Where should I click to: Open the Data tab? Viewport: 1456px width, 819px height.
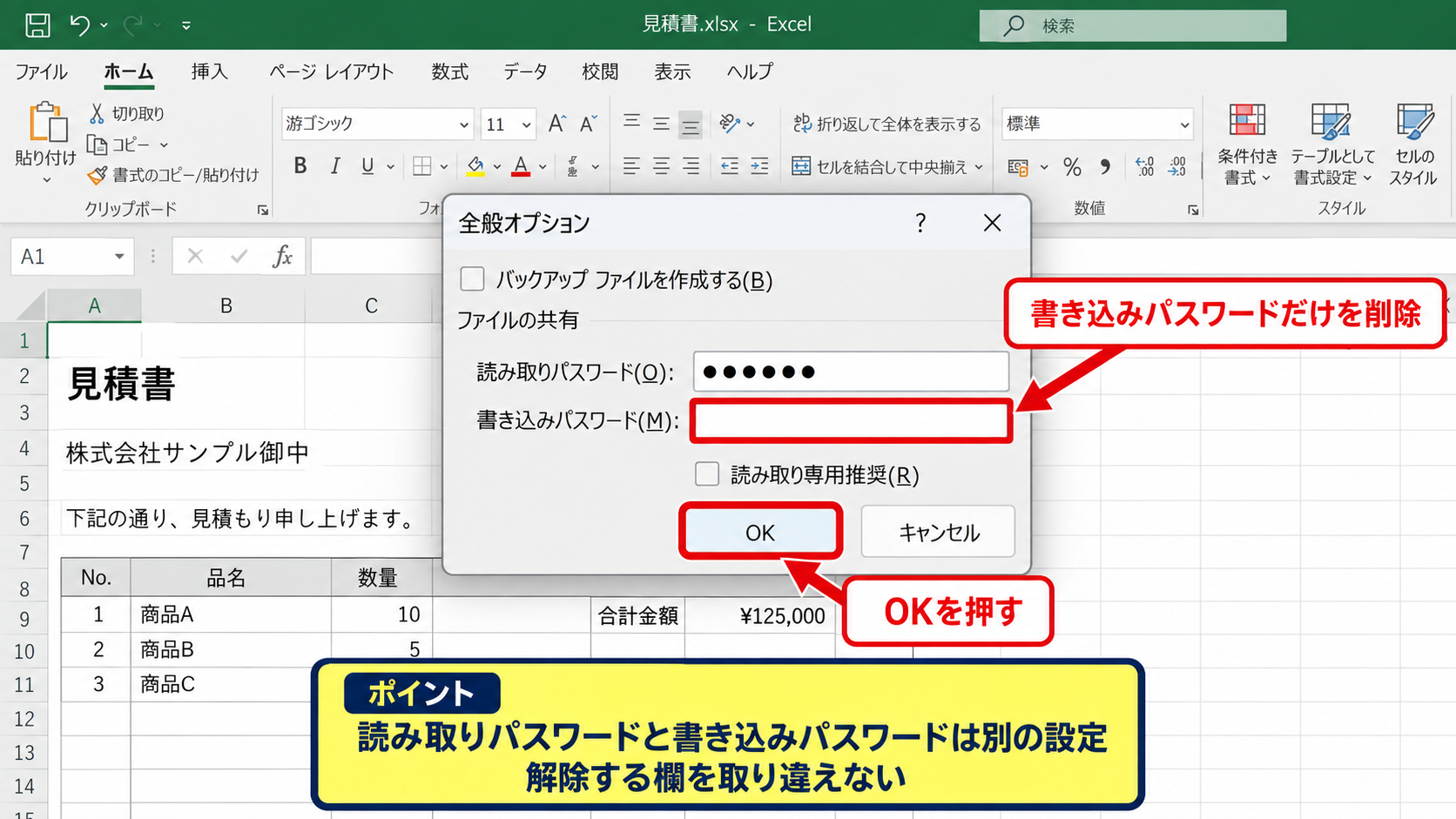click(x=525, y=72)
